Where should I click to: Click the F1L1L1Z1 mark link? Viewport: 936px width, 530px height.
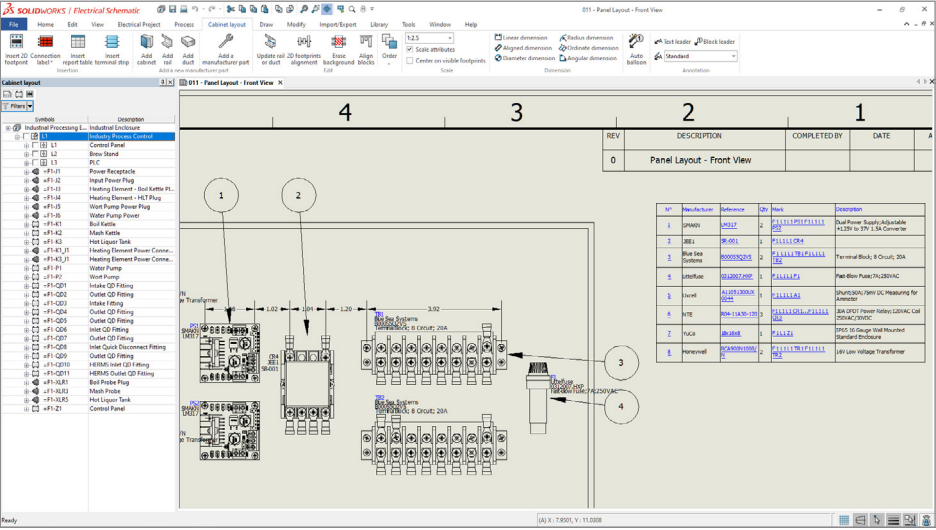782,334
